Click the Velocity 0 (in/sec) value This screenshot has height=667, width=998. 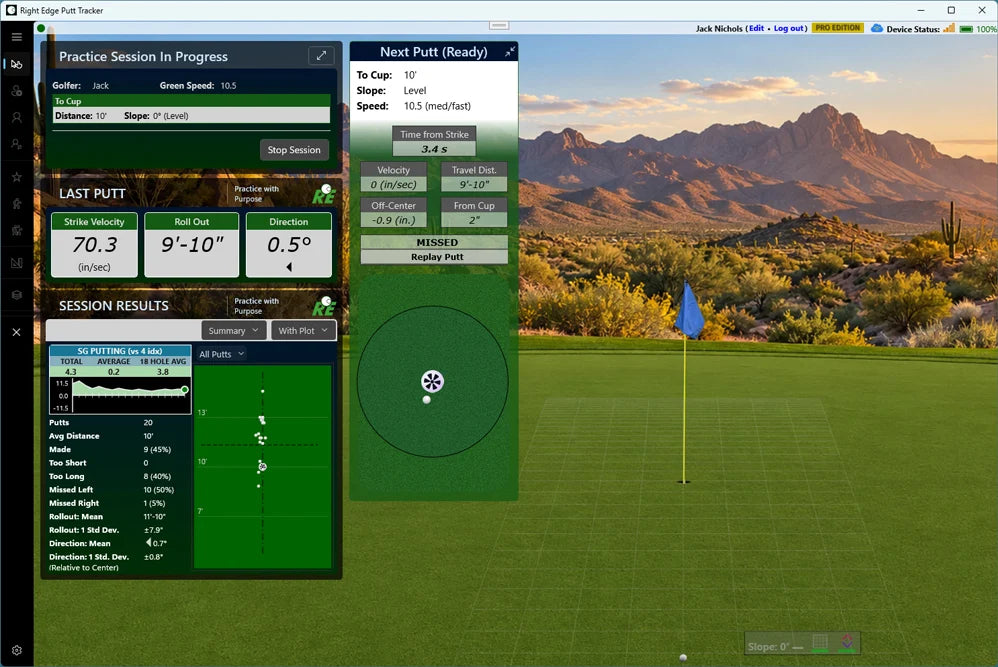point(393,185)
